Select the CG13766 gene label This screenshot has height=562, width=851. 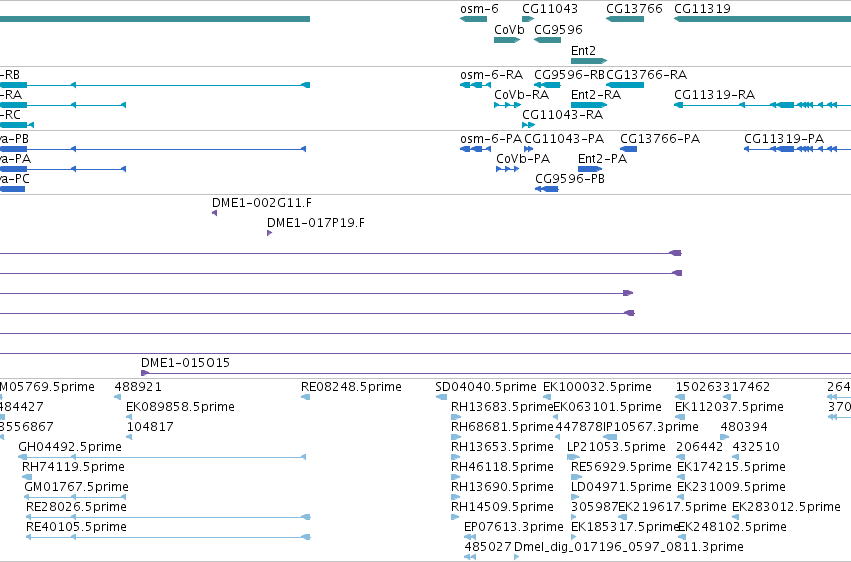click(634, 9)
